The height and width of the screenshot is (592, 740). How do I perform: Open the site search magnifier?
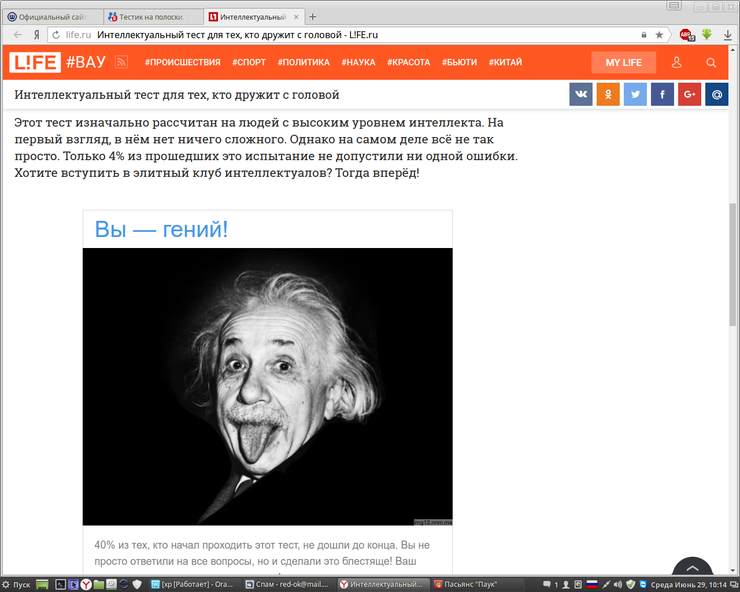(x=711, y=63)
